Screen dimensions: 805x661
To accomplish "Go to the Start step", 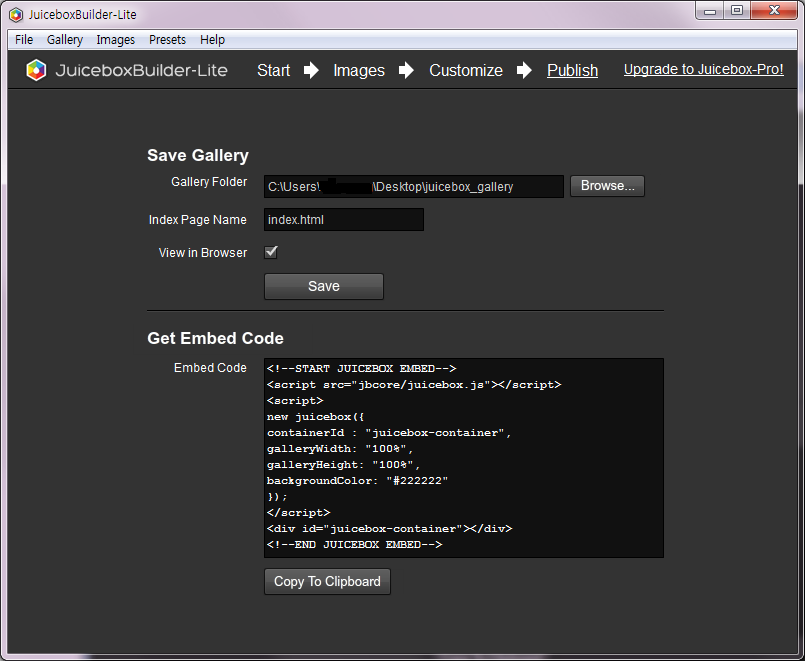I will click(273, 70).
